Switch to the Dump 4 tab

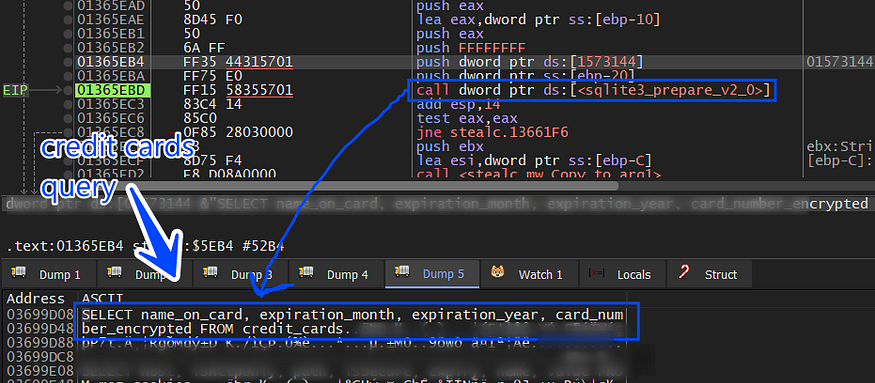point(336,274)
